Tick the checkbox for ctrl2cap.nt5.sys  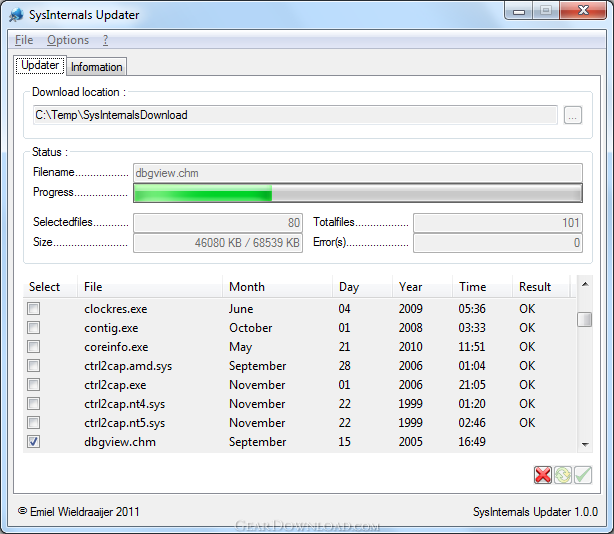(x=34, y=422)
